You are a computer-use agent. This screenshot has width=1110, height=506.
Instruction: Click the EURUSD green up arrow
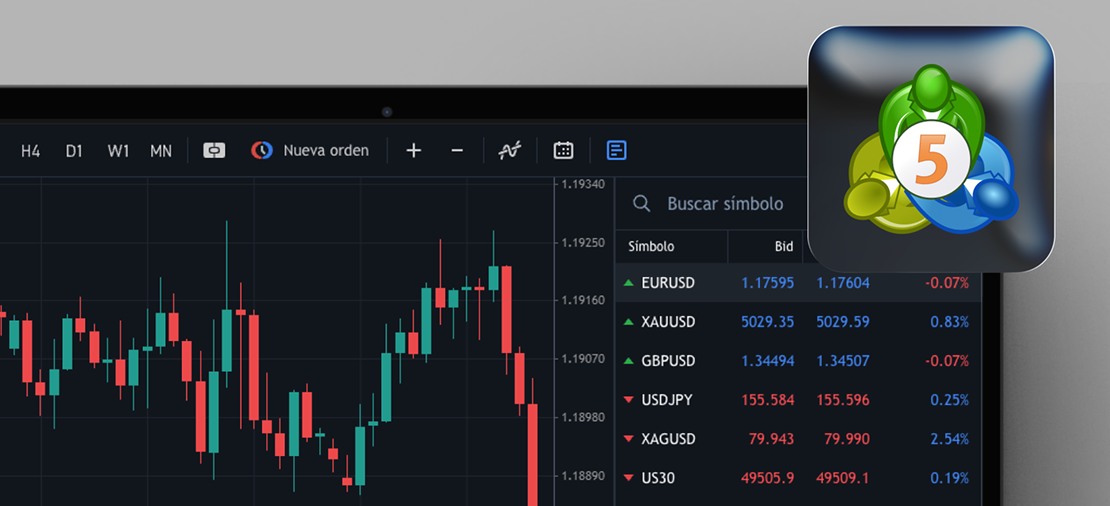tap(628, 283)
